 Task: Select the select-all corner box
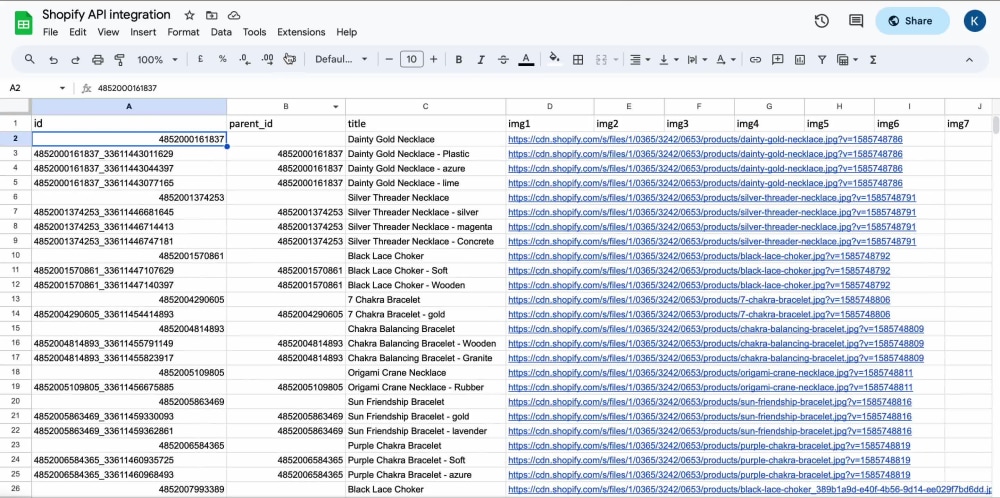pos(15,106)
